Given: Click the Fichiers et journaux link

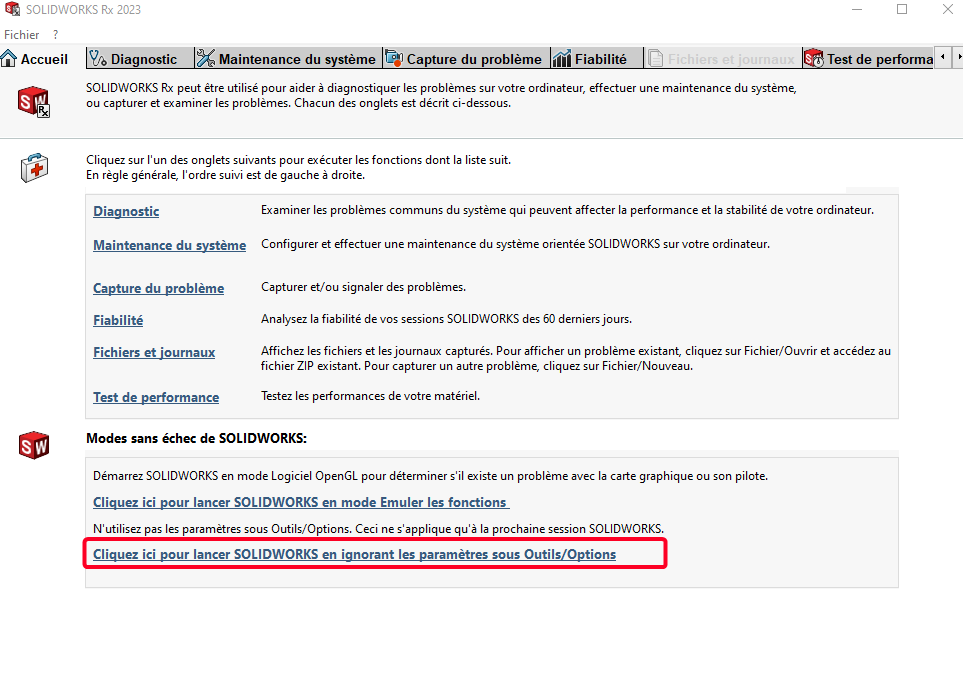Looking at the screenshot, I should tap(154, 352).
